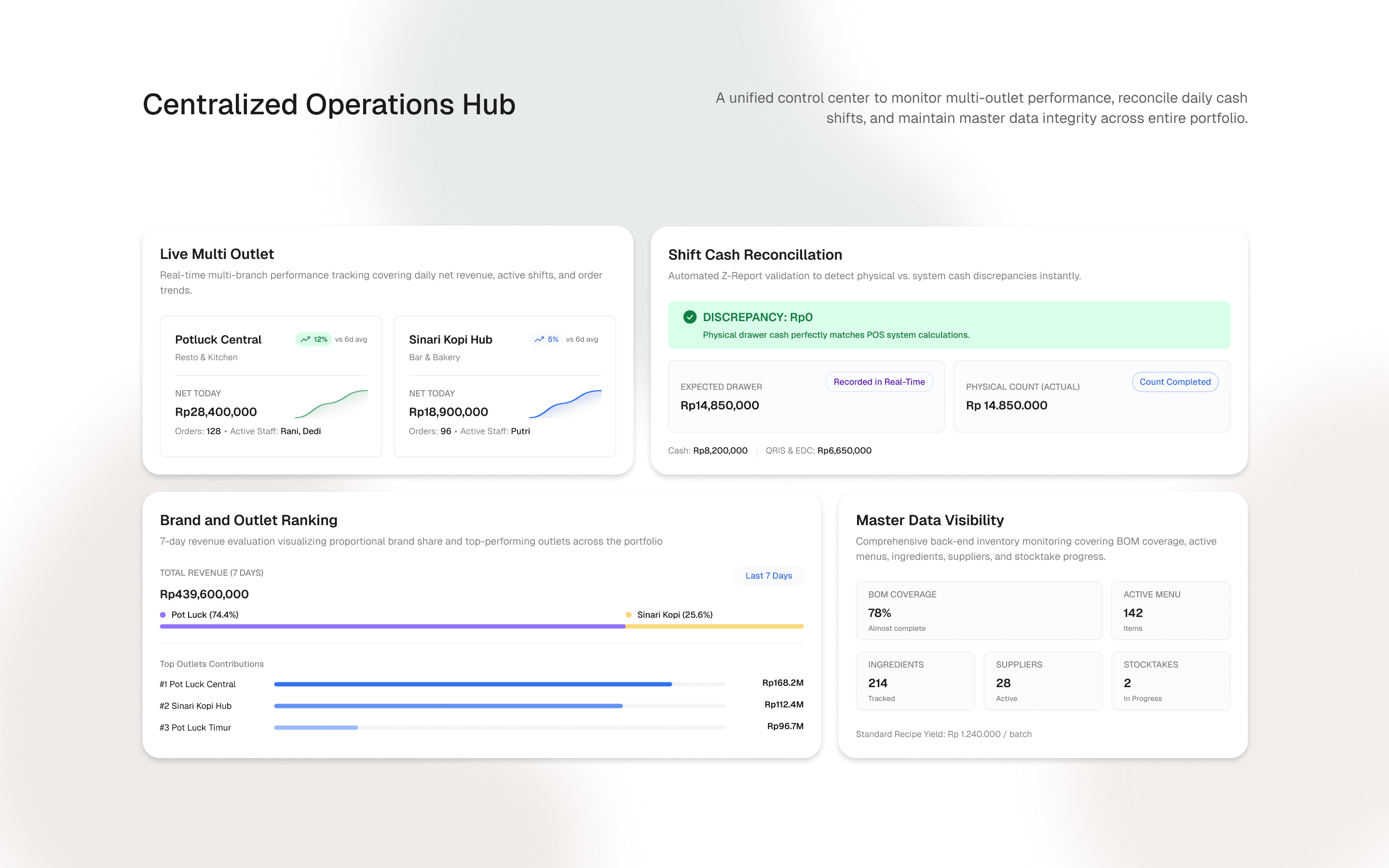The height and width of the screenshot is (868, 1389).
Task: Click the 12% growth badge
Action: click(x=313, y=339)
